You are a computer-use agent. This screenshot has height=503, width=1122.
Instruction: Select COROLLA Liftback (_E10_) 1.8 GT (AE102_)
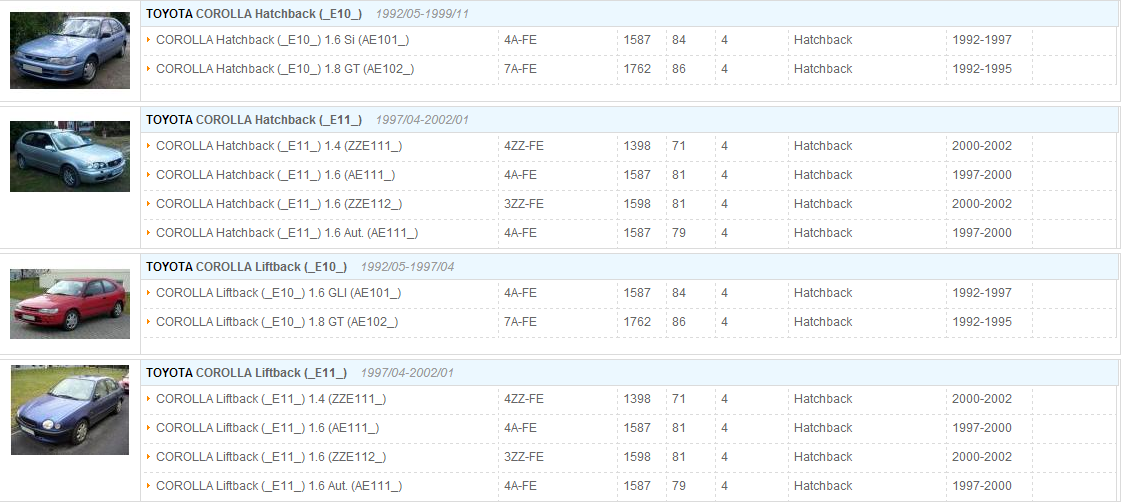[x=277, y=322]
